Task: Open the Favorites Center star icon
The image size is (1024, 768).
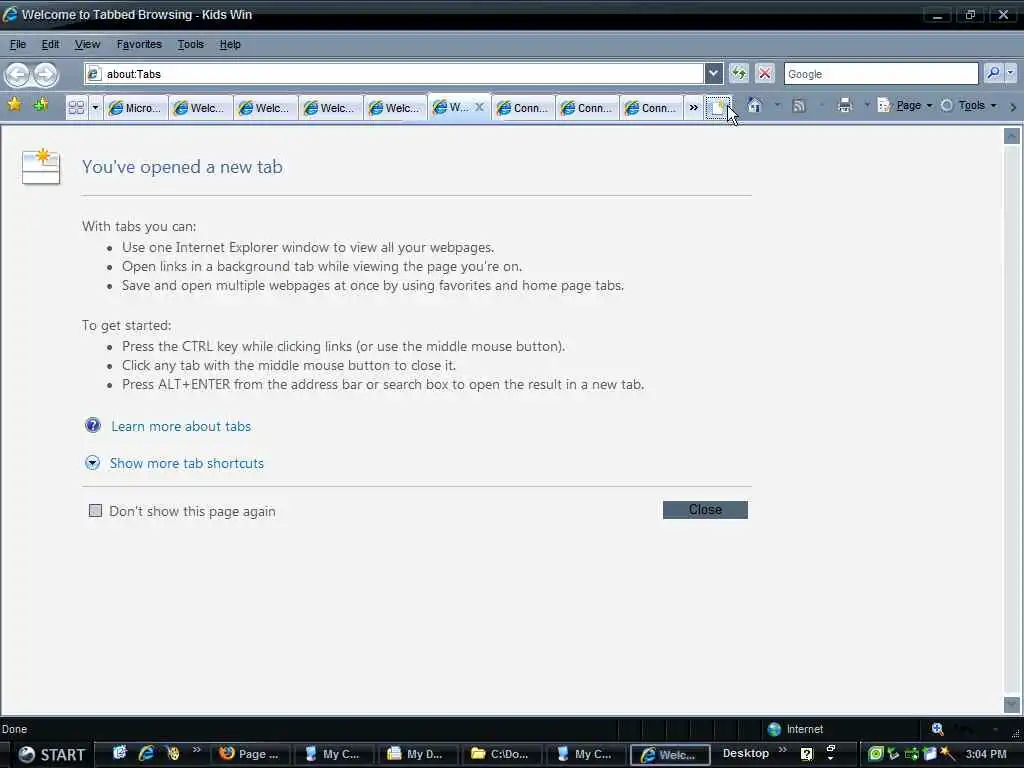Action: coord(14,104)
